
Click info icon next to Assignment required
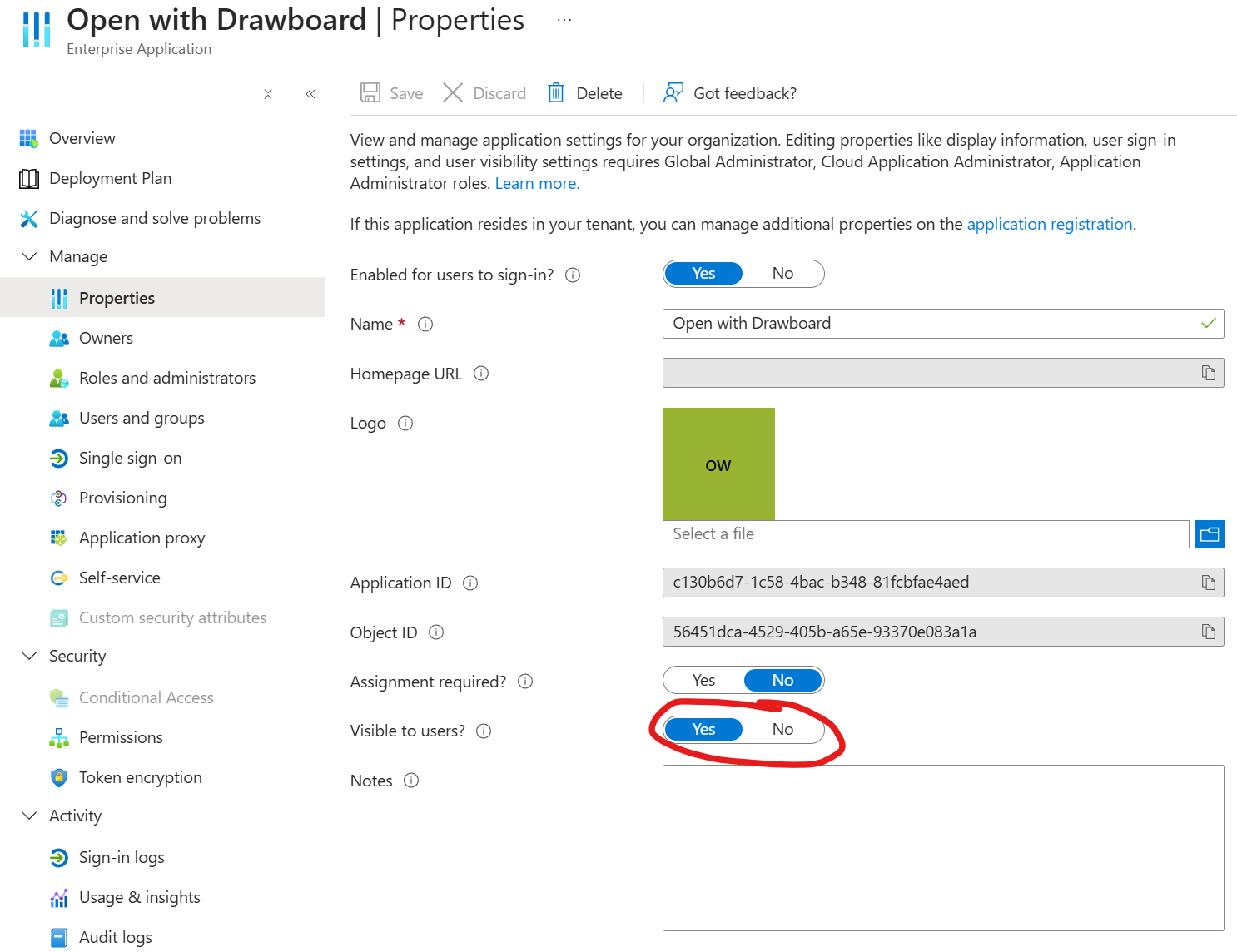tap(525, 682)
